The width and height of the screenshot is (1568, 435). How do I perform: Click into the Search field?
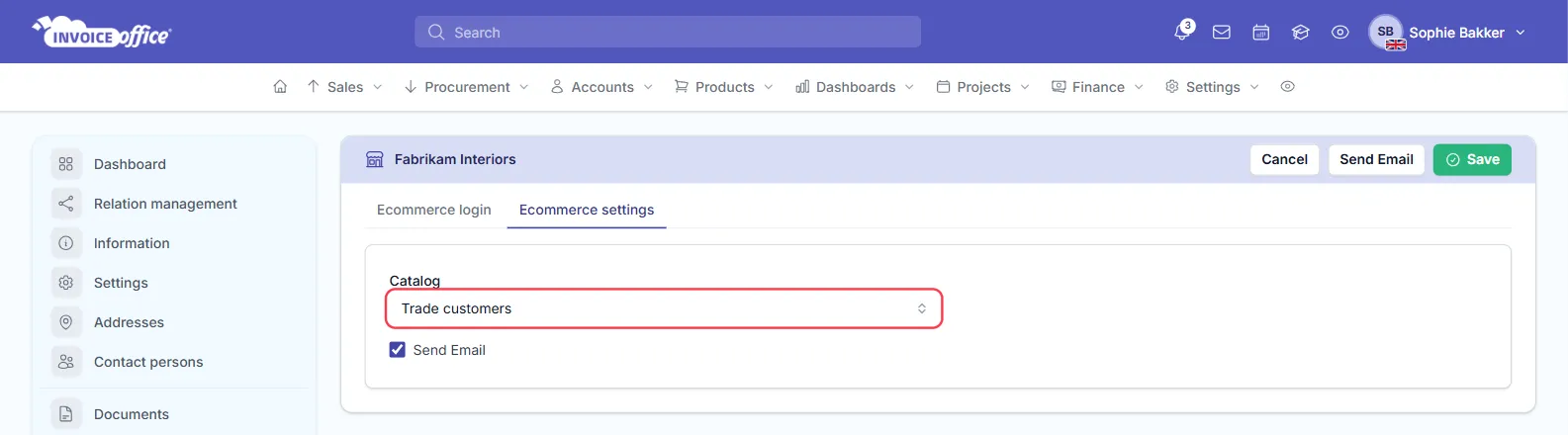click(x=668, y=32)
